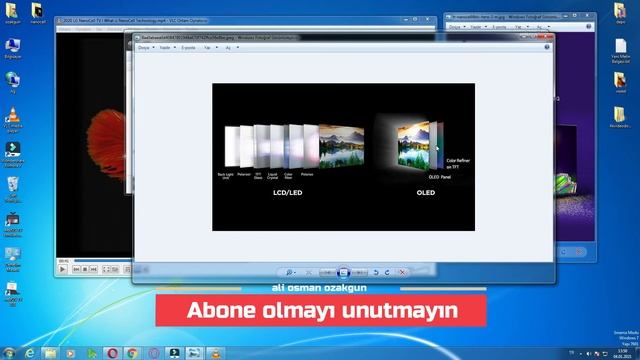Viewport: 640px width, 360px height.
Task: Open help in front Photo Viewer toolbar
Action: (547, 47)
